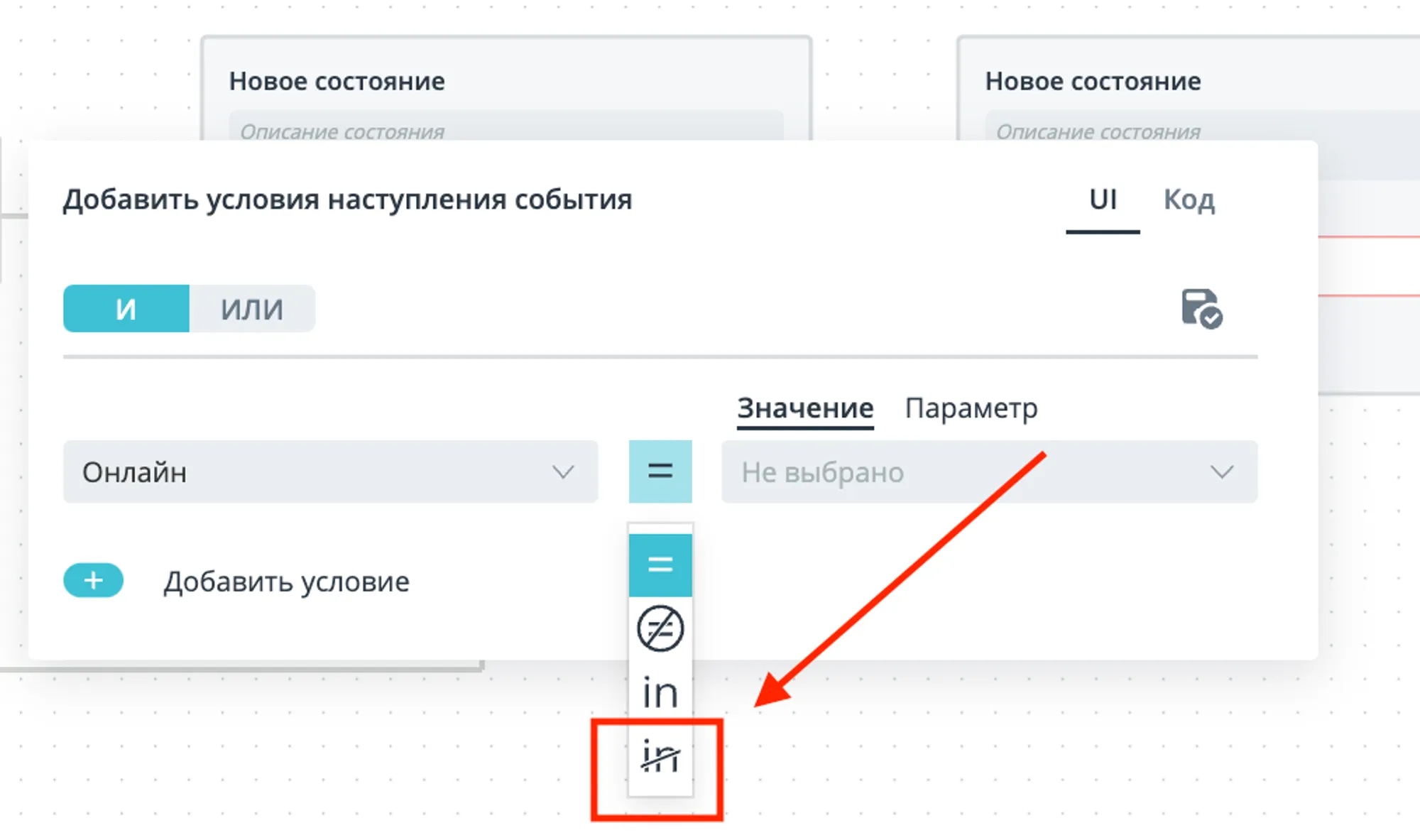Image resolution: width=1420 pixels, height=840 pixels.
Task: Select the Значение tab
Action: (x=805, y=409)
